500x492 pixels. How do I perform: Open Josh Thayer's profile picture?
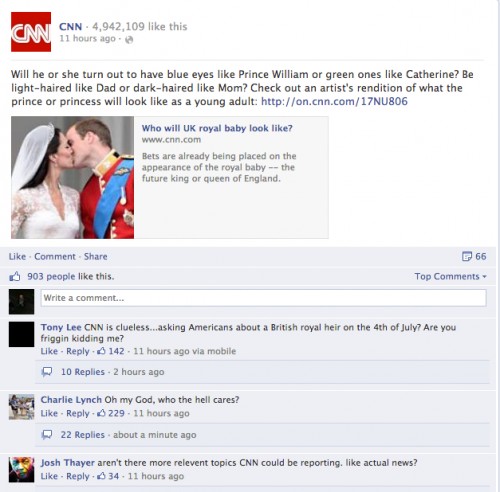pyautogui.click(x=21, y=470)
